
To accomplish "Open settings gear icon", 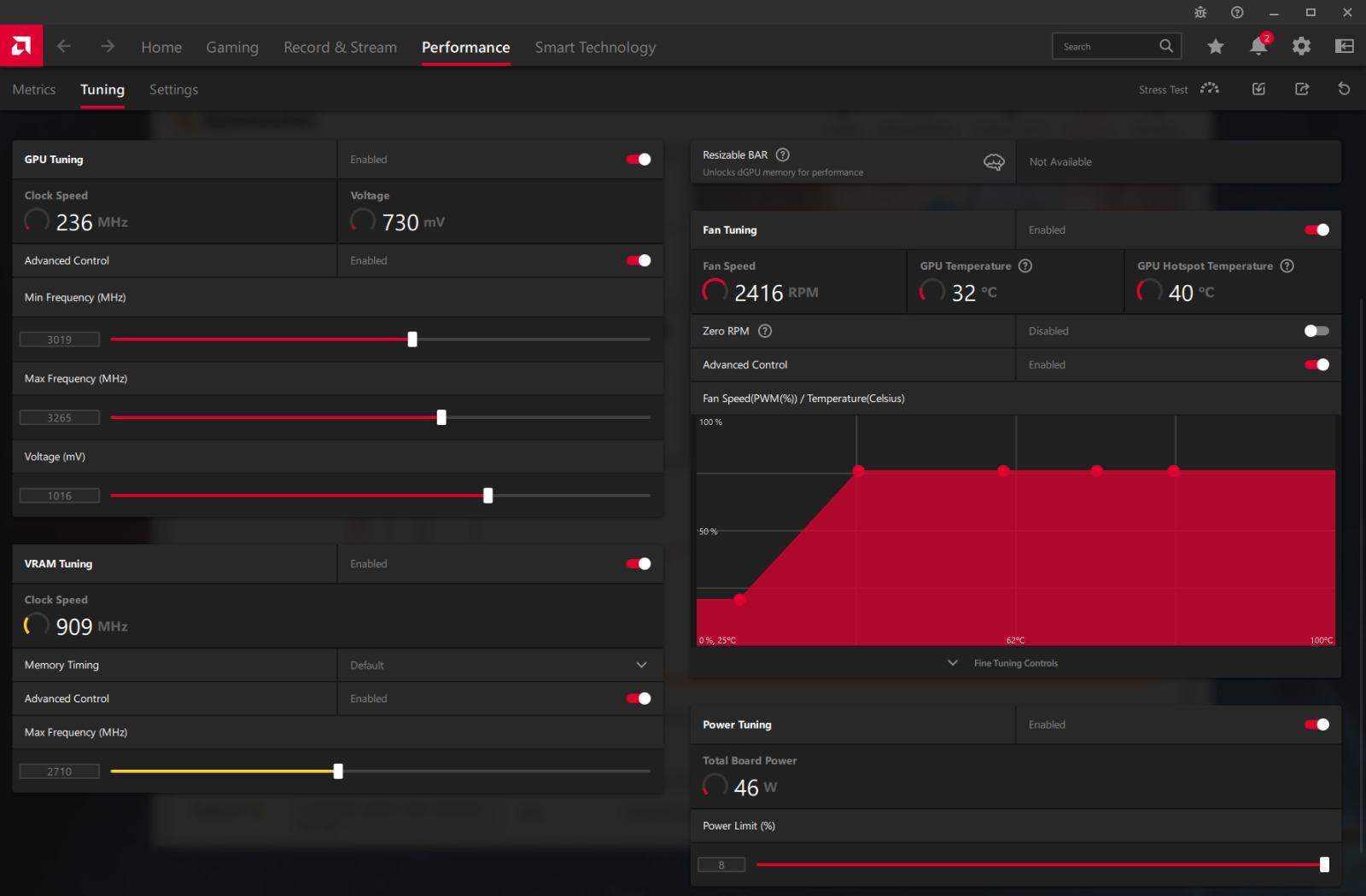I will pos(1301,46).
